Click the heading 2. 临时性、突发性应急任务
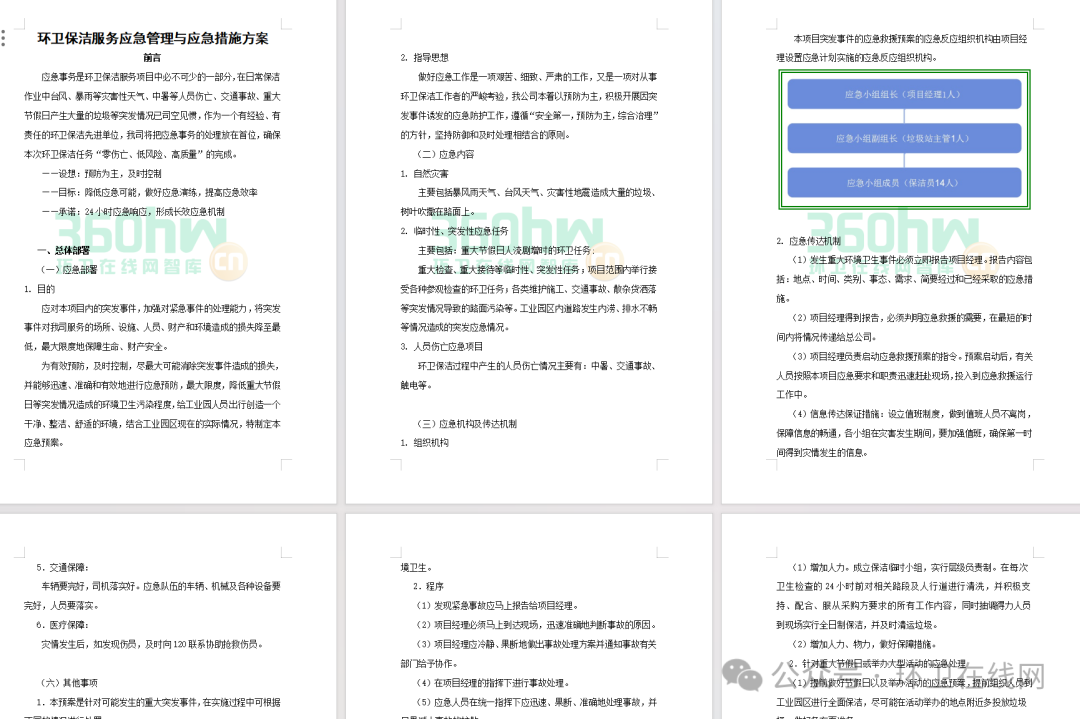Screen dimensions: 1080x719 tap(455, 231)
